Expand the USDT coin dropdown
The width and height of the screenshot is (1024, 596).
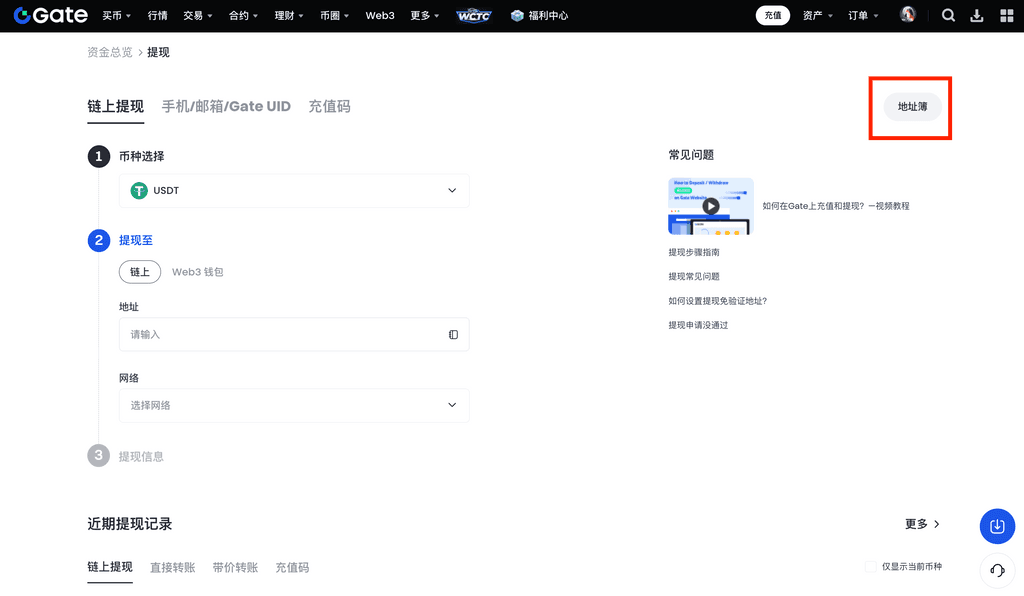[x=294, y=190]
